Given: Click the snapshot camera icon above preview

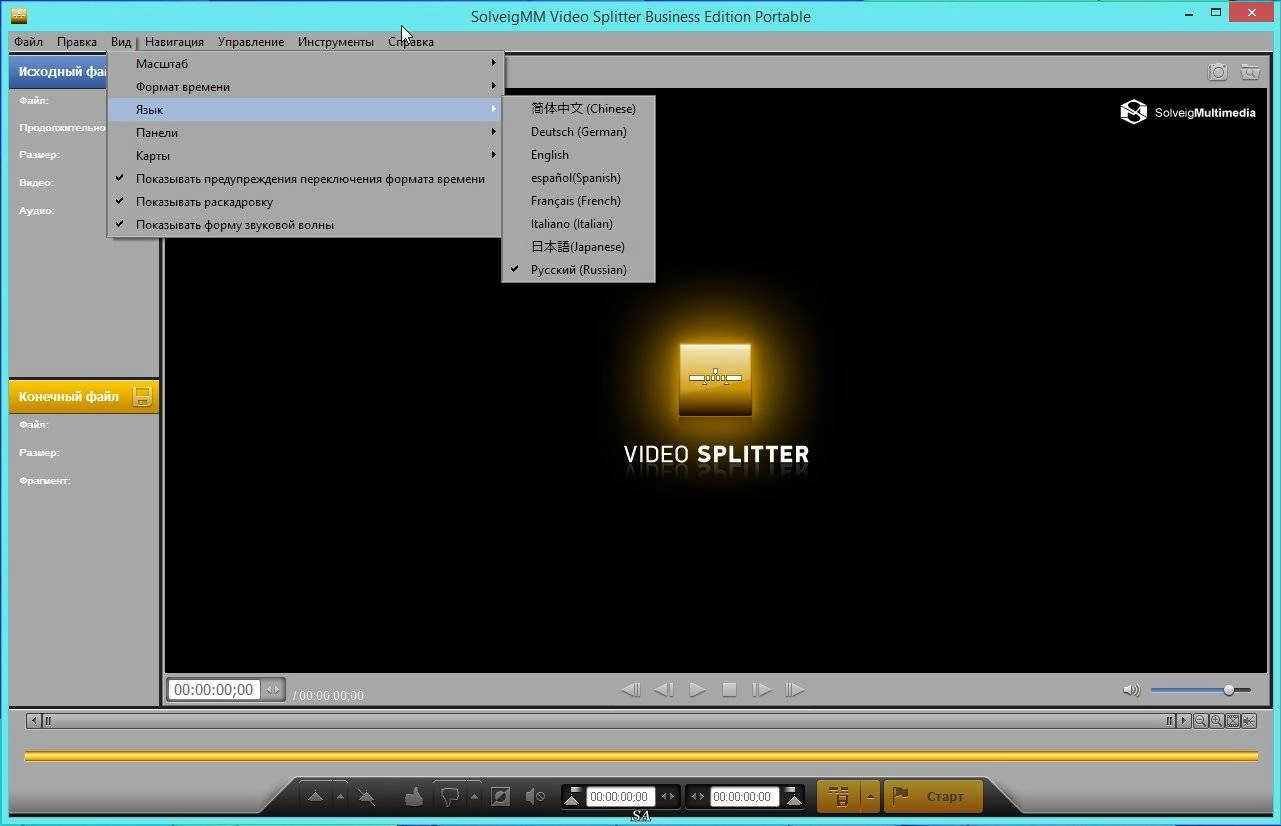Looking at the screenshot, I should coord(1218,72).
